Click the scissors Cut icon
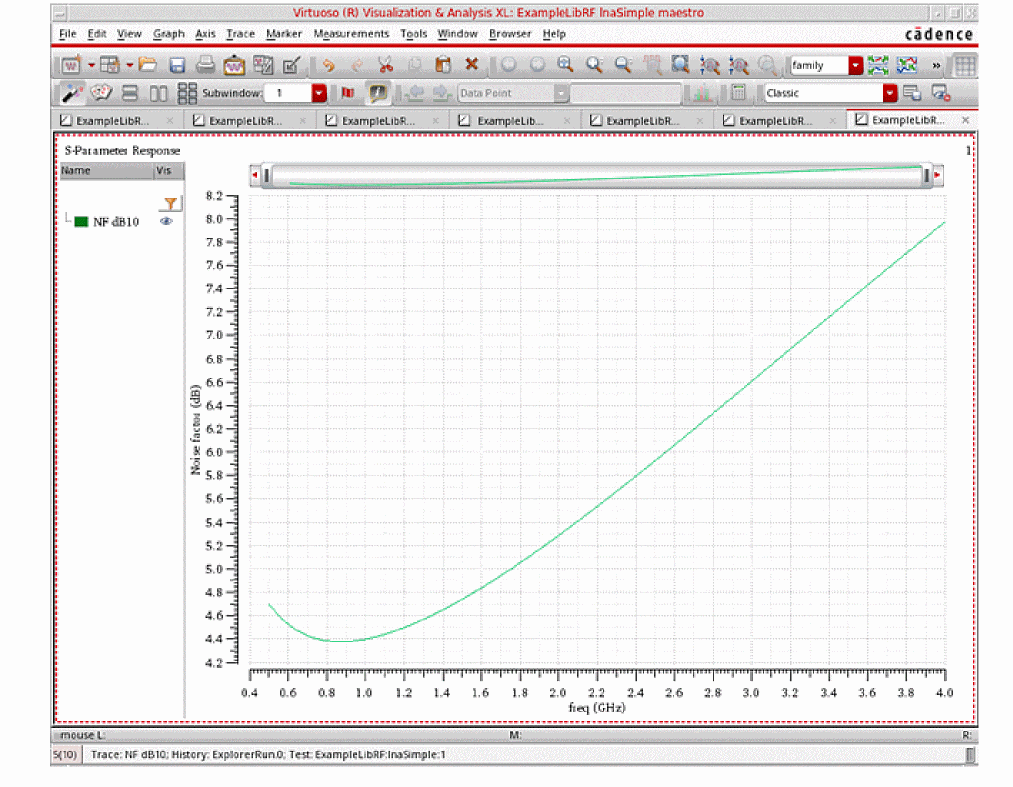The height and width of the screenshot is (787, 1013). [385, 66]
